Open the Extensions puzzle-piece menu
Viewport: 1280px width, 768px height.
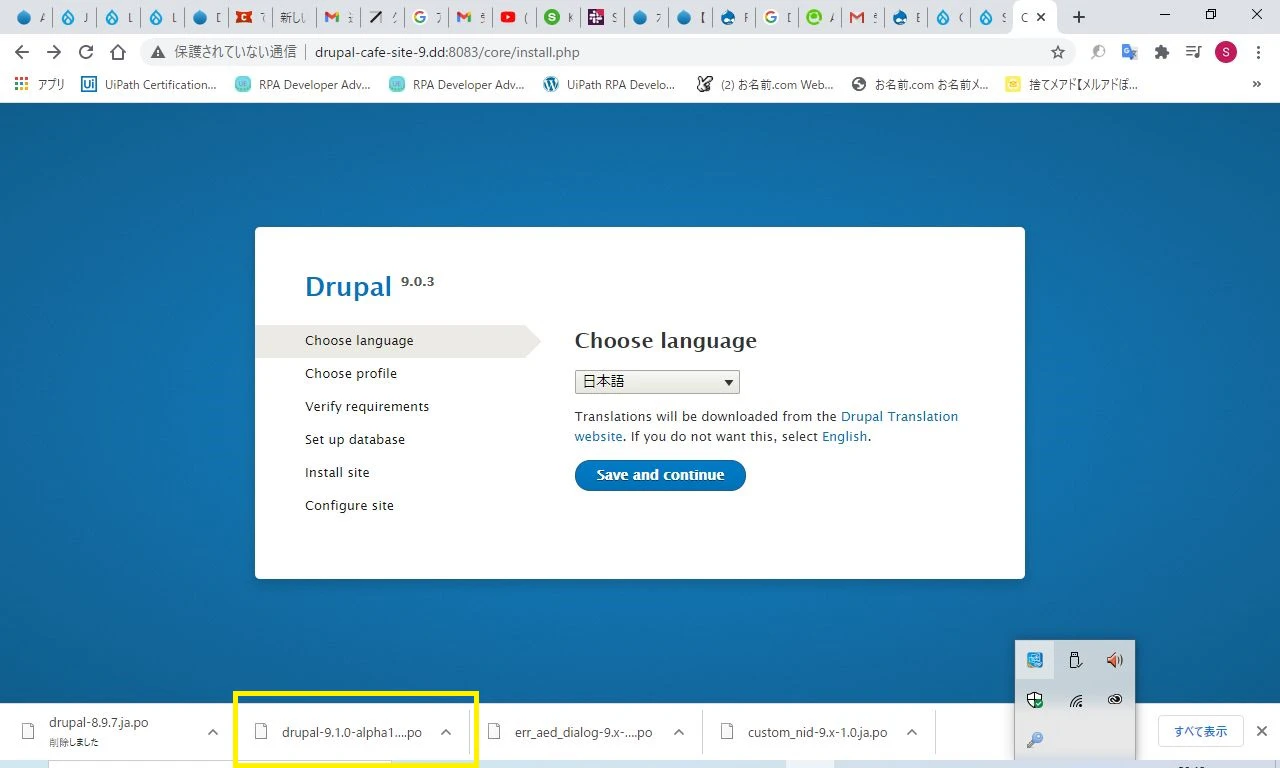click(1161, 52)
